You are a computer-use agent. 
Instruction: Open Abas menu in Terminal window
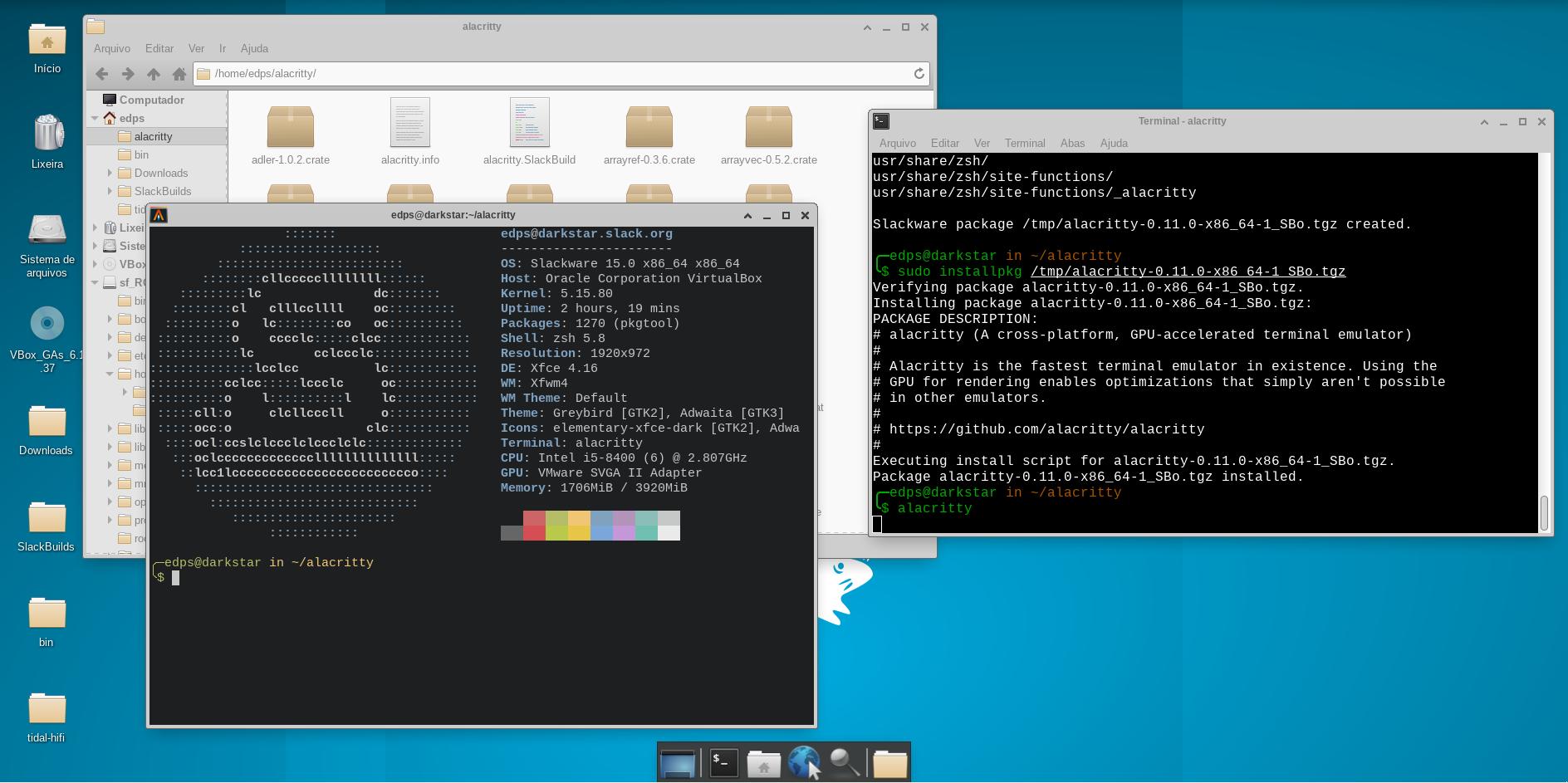click(1072, 143)
